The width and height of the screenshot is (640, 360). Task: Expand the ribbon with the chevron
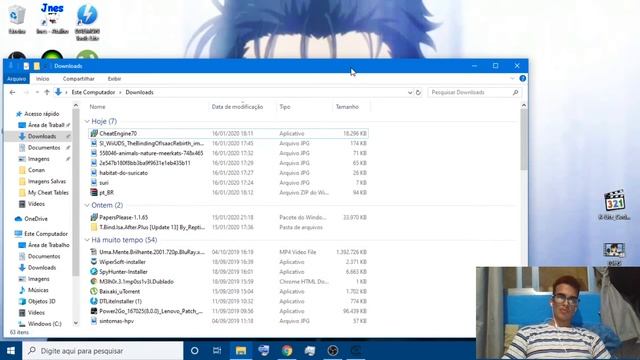click(512, 78)
